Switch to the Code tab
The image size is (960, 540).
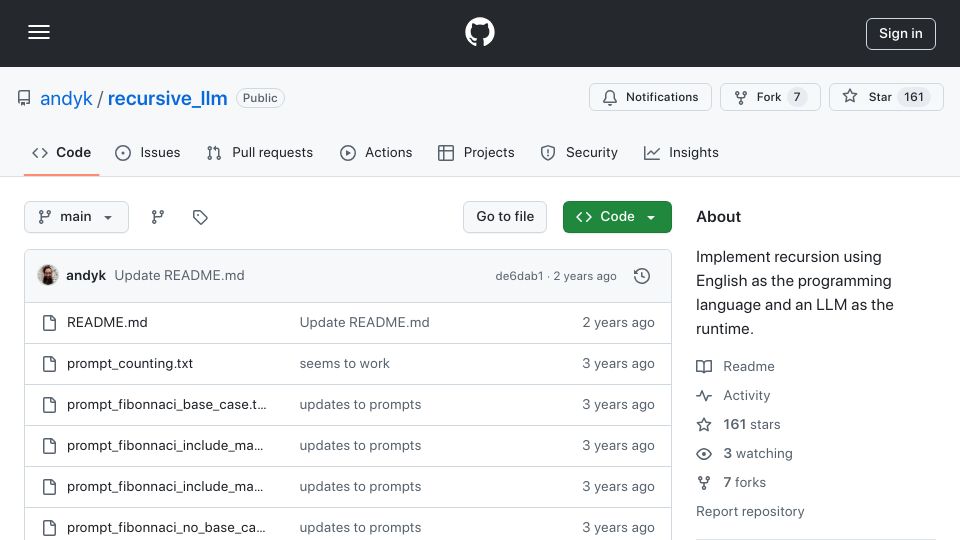click(x=61, y=152)
